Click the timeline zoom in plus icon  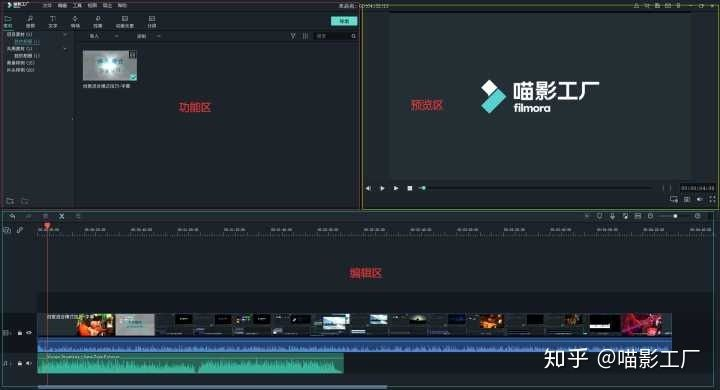pos(698,216)
